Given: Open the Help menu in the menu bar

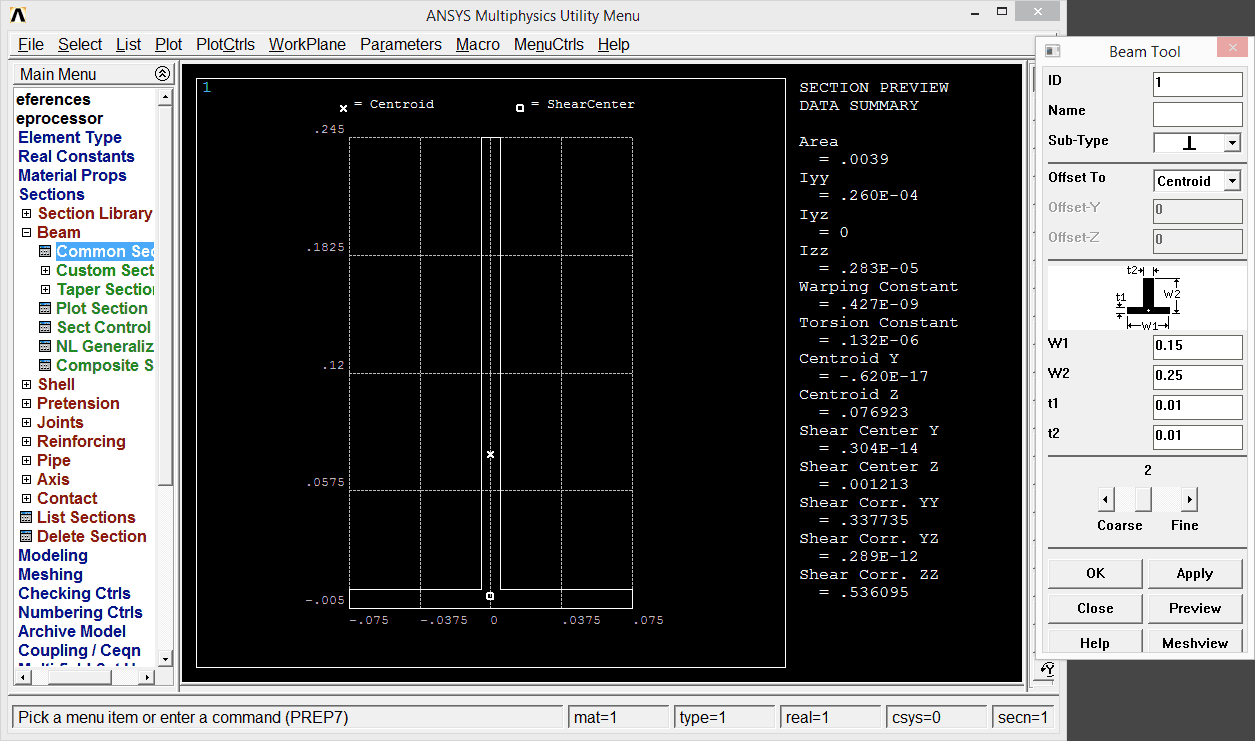Looking at the screenshot, I should 614,44.
